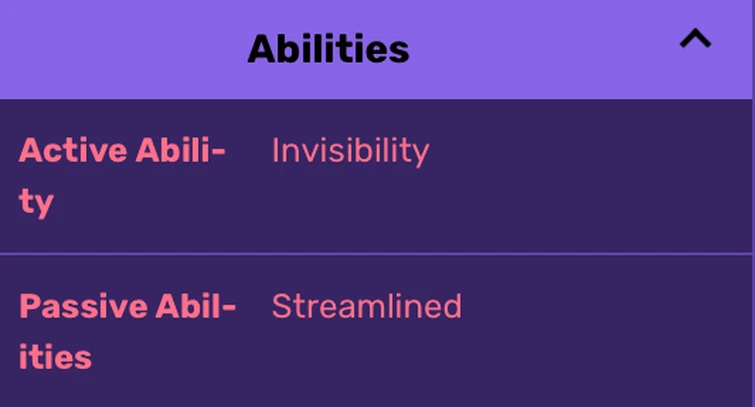Select the Streamlined passive ability value
Viewport: 755px width, 407px height.
[x=366, y=306]
